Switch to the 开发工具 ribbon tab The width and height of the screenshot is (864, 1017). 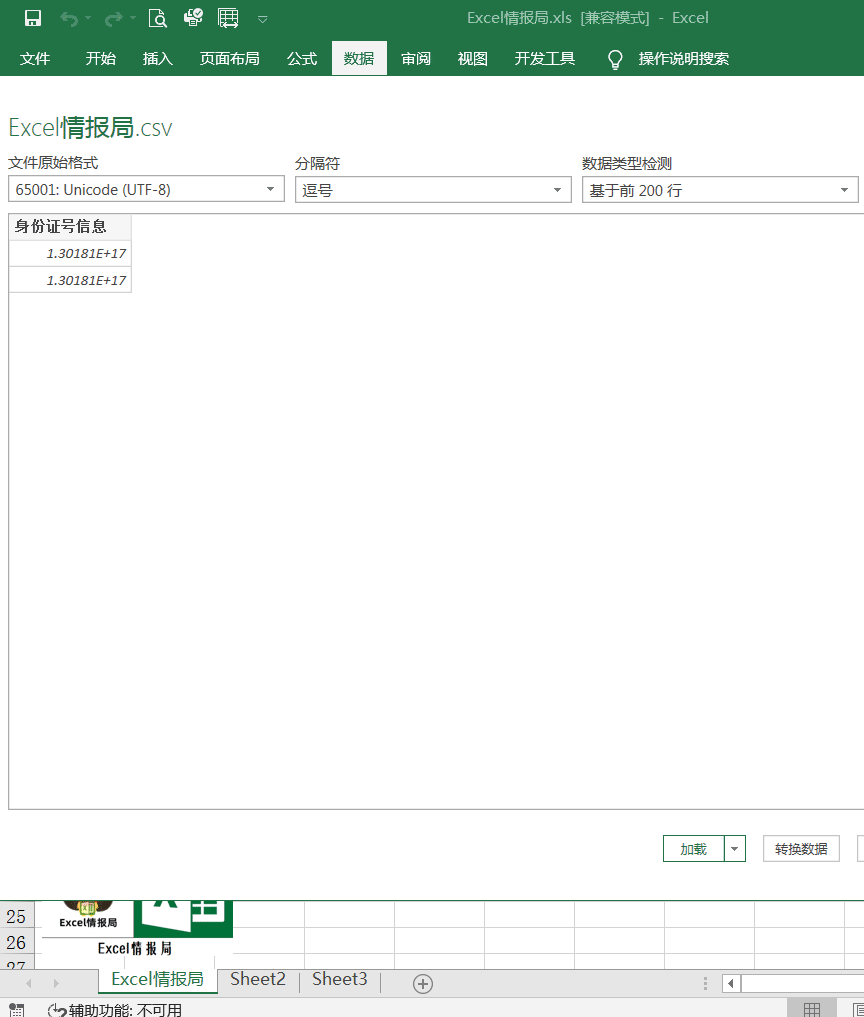(545, 58)
